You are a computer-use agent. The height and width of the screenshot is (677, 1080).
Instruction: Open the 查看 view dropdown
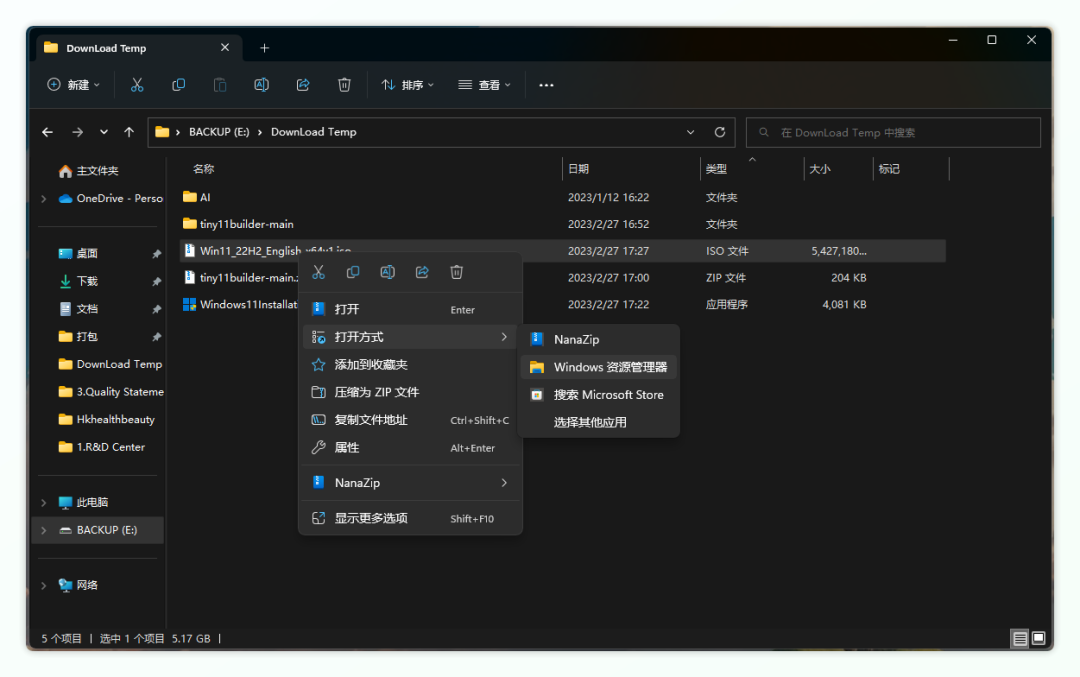(x=484, y=85)
